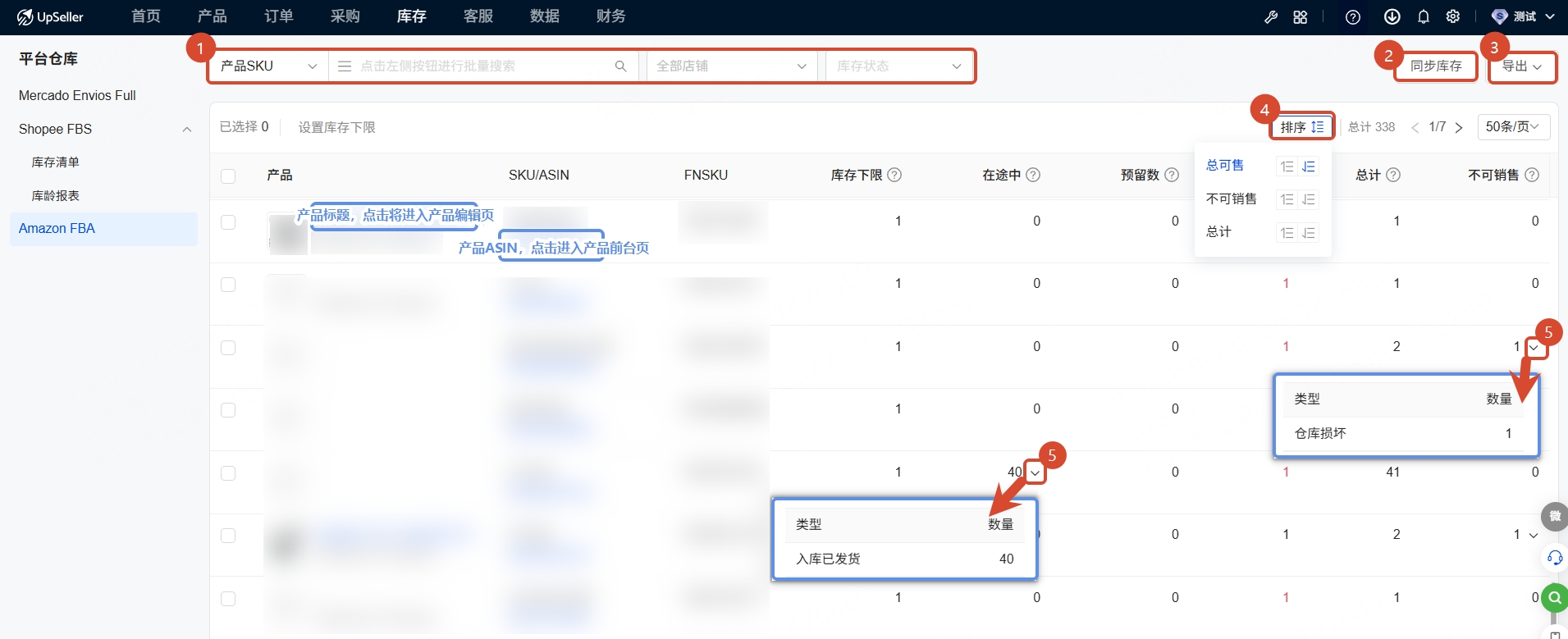1568x639 pixels.
Task: Go to the 订单 top menu
Action: [279, 16]
